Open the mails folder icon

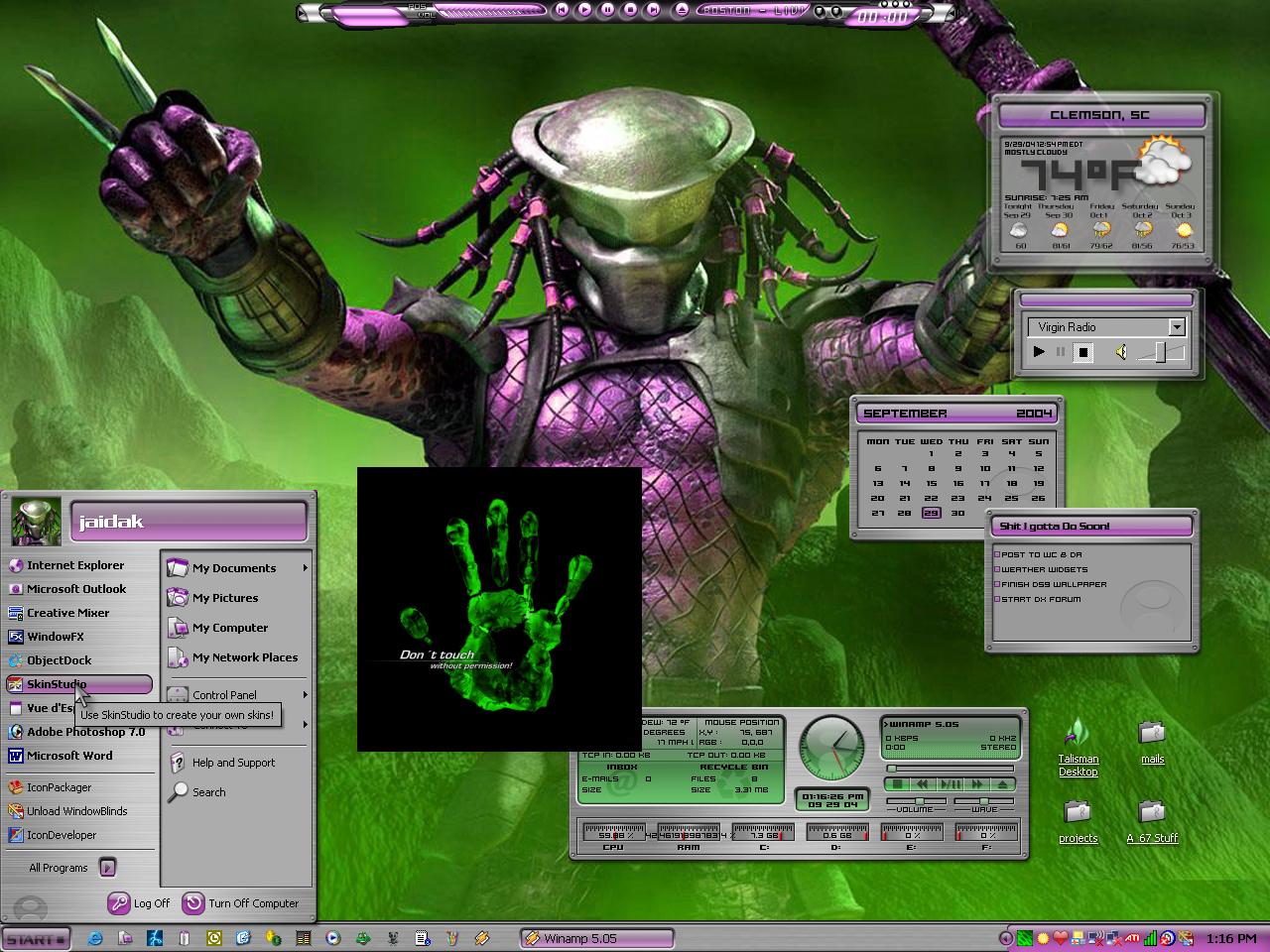click(1152, 743)
